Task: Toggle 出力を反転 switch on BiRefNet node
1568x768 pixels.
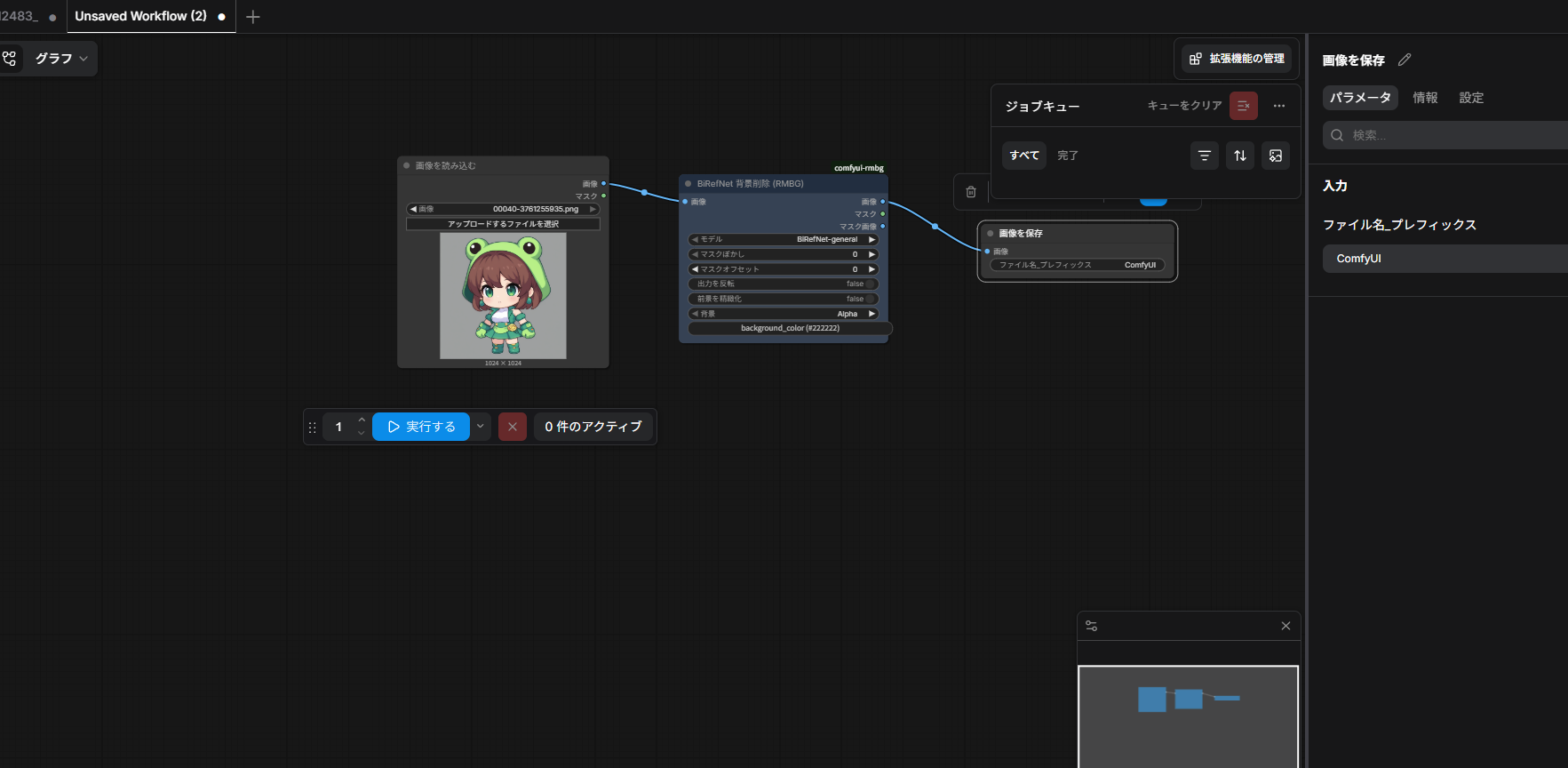Action: click(x=871, y=284)
